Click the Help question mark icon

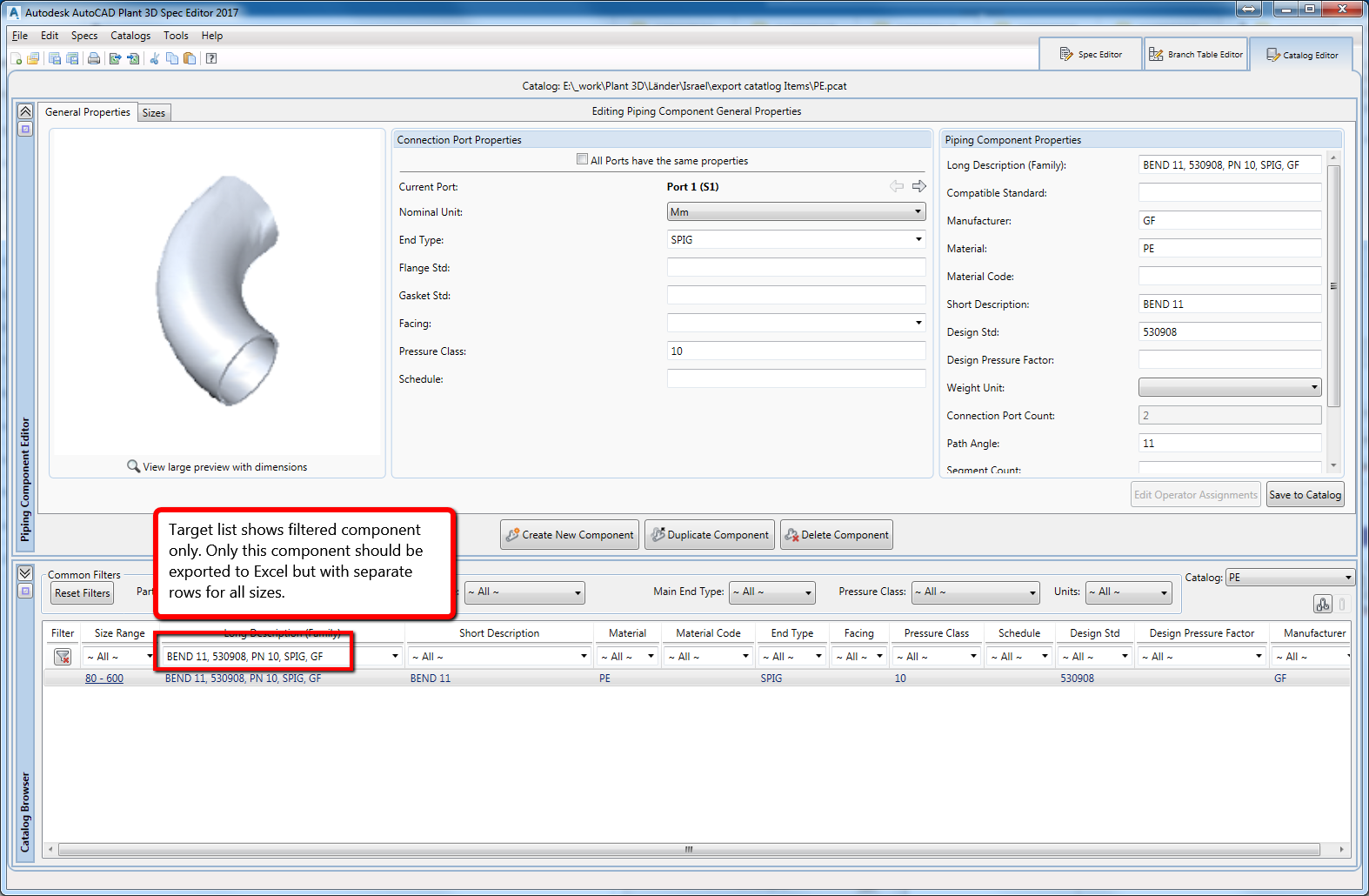(211, 58)
